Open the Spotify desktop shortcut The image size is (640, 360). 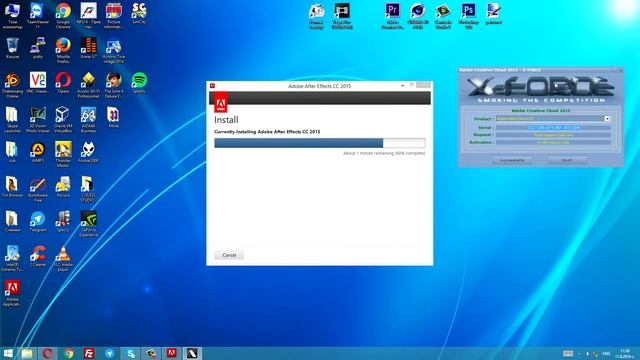pos(139,83)
